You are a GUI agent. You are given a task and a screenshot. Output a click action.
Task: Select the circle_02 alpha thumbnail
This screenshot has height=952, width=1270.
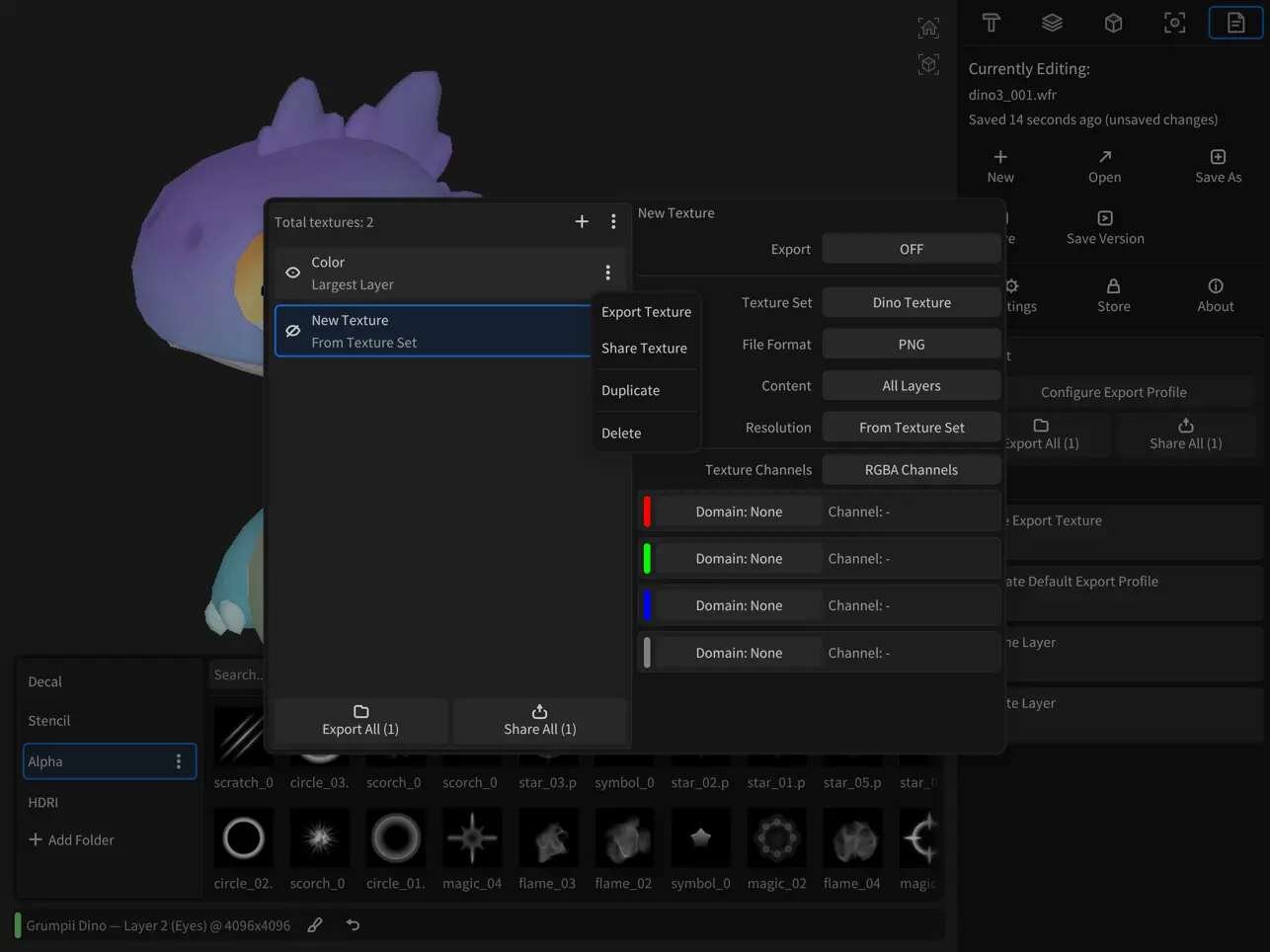[243, 838]
